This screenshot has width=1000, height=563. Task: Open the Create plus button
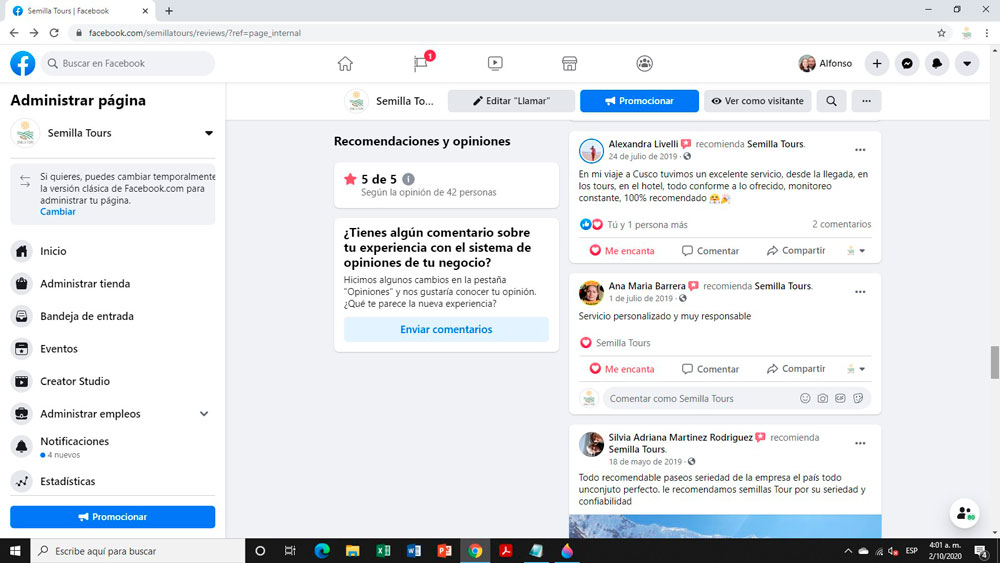click(x=877, y=63)
